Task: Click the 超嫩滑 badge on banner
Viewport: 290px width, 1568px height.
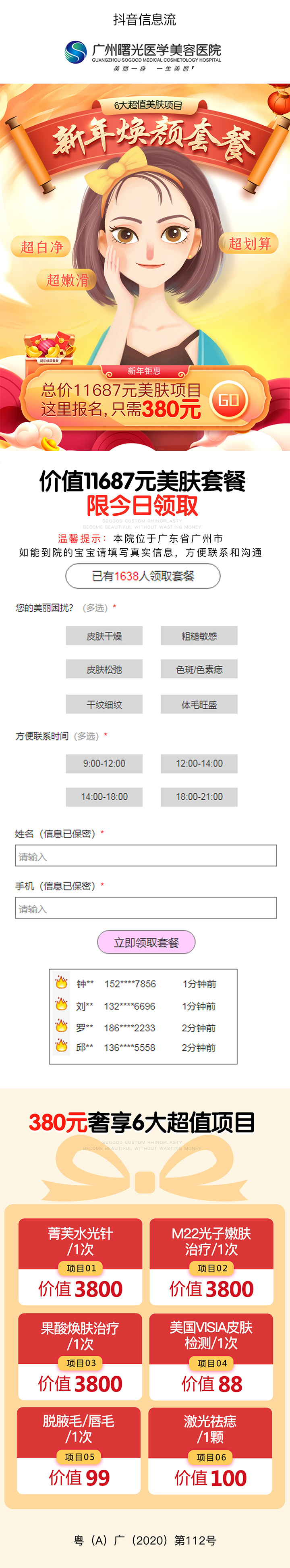Action: (68, 280)
